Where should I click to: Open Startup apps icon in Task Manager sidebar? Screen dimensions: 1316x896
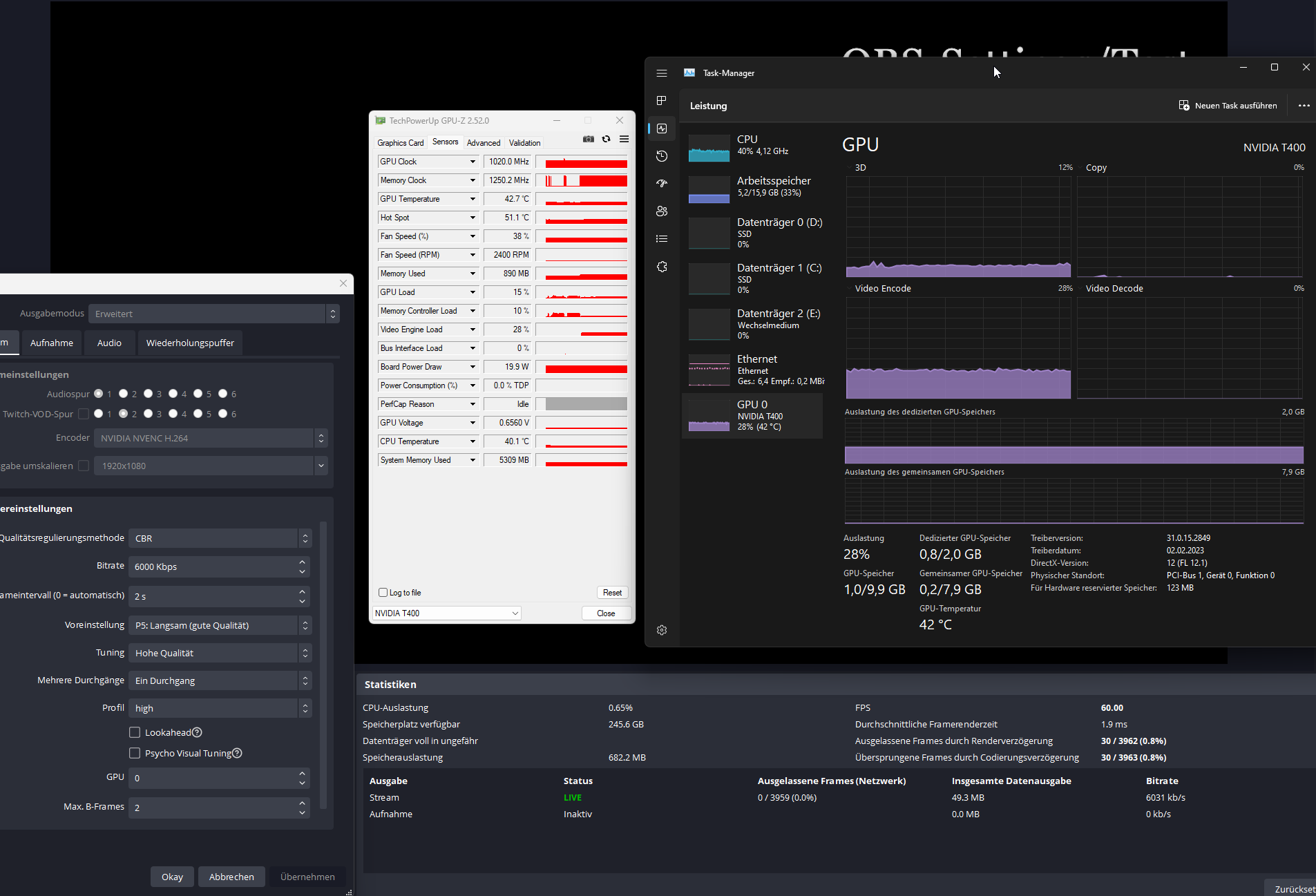pos(662,184)
